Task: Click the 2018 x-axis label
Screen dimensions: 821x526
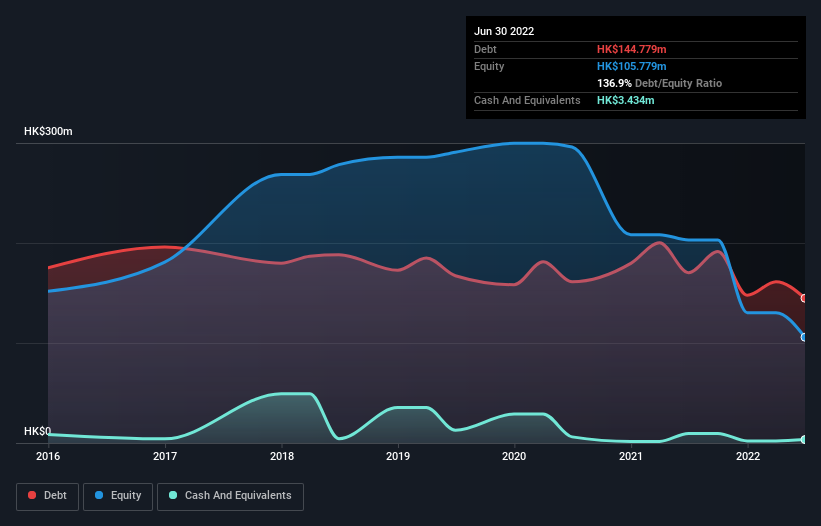Action: pos(282,456)
